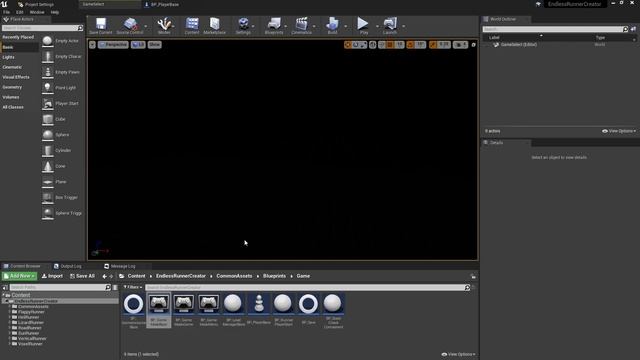This screenshot has height=360, width=640.
Task: Select the Visual Effects category
Action: click(16, 77)
